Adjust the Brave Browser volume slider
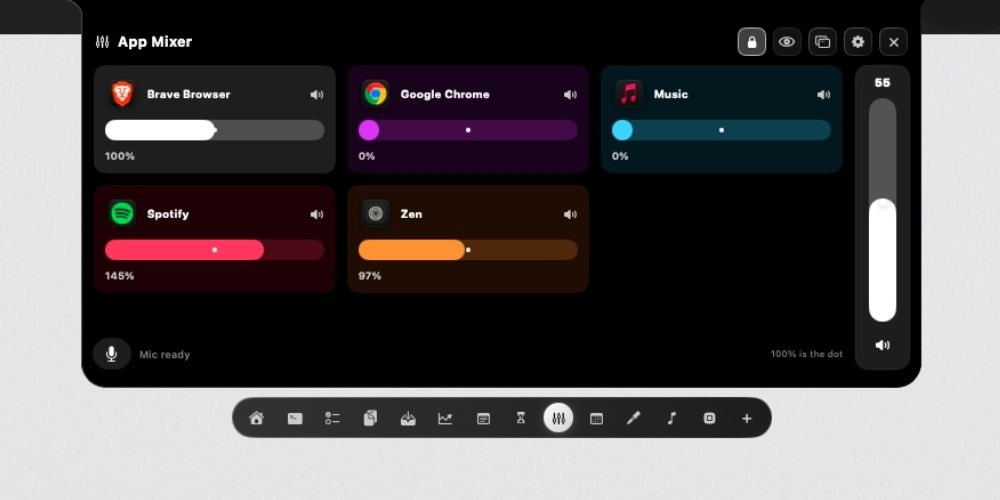The width and height of the screenshot is (1000, 500). (214, 130)
